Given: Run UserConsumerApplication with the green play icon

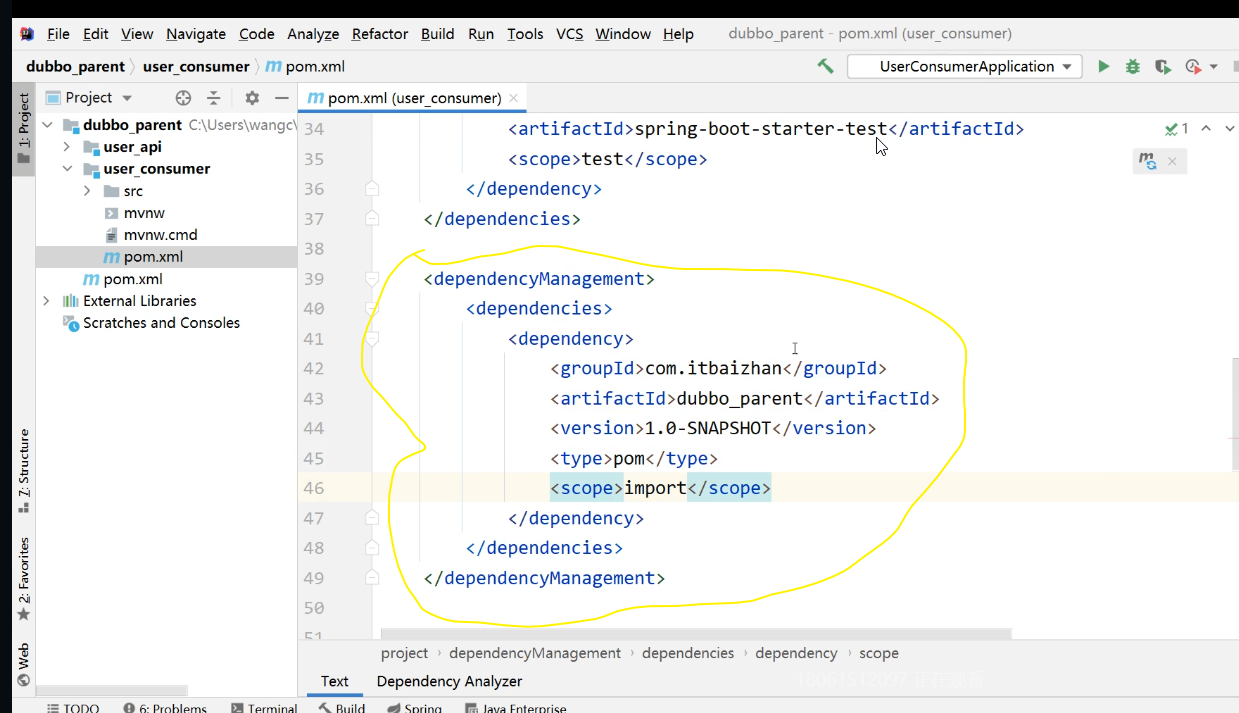Looking at the screenshot, I should click(x=1103, y=66).
